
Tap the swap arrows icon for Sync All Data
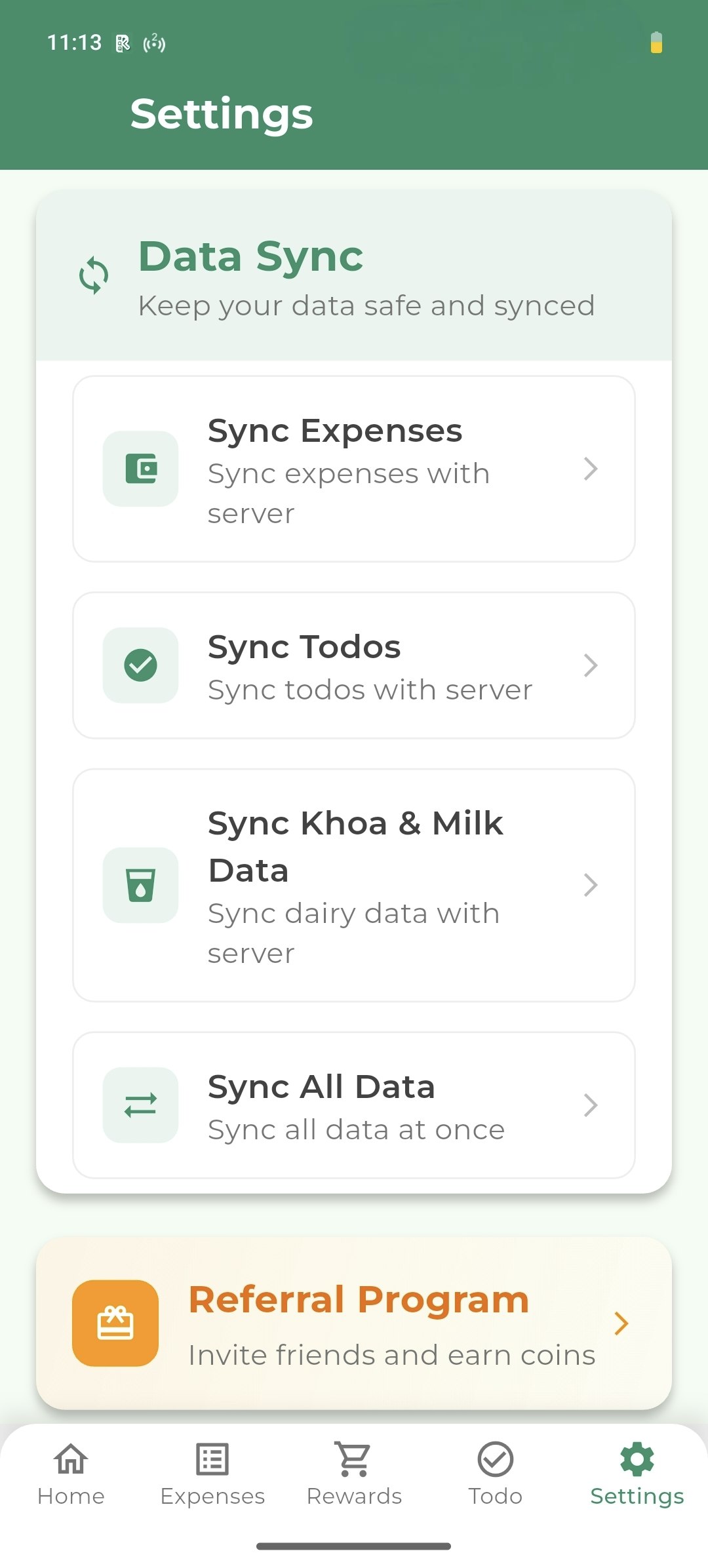(x=141, y=1105)
